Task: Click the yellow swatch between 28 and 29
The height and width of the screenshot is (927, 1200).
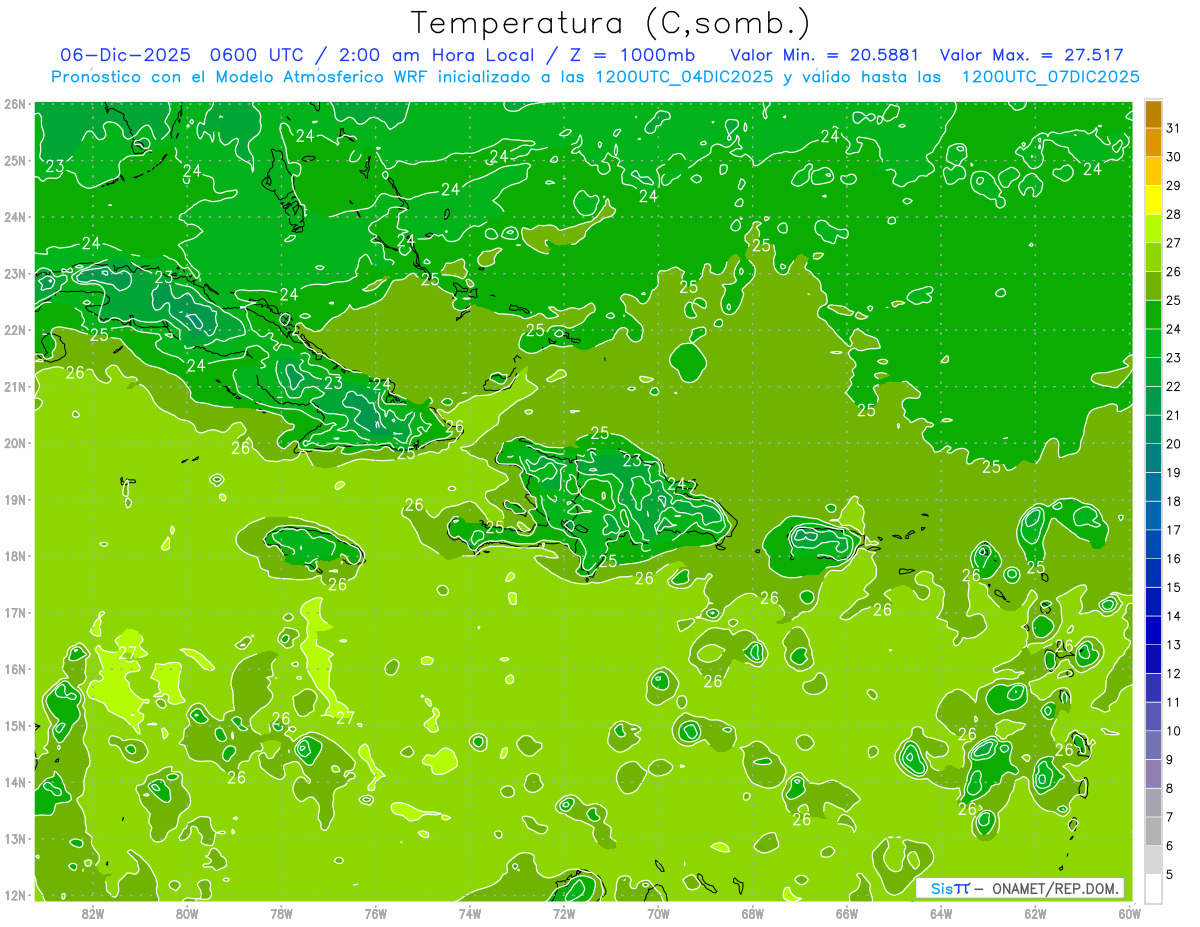Action: click(1153, 200)
